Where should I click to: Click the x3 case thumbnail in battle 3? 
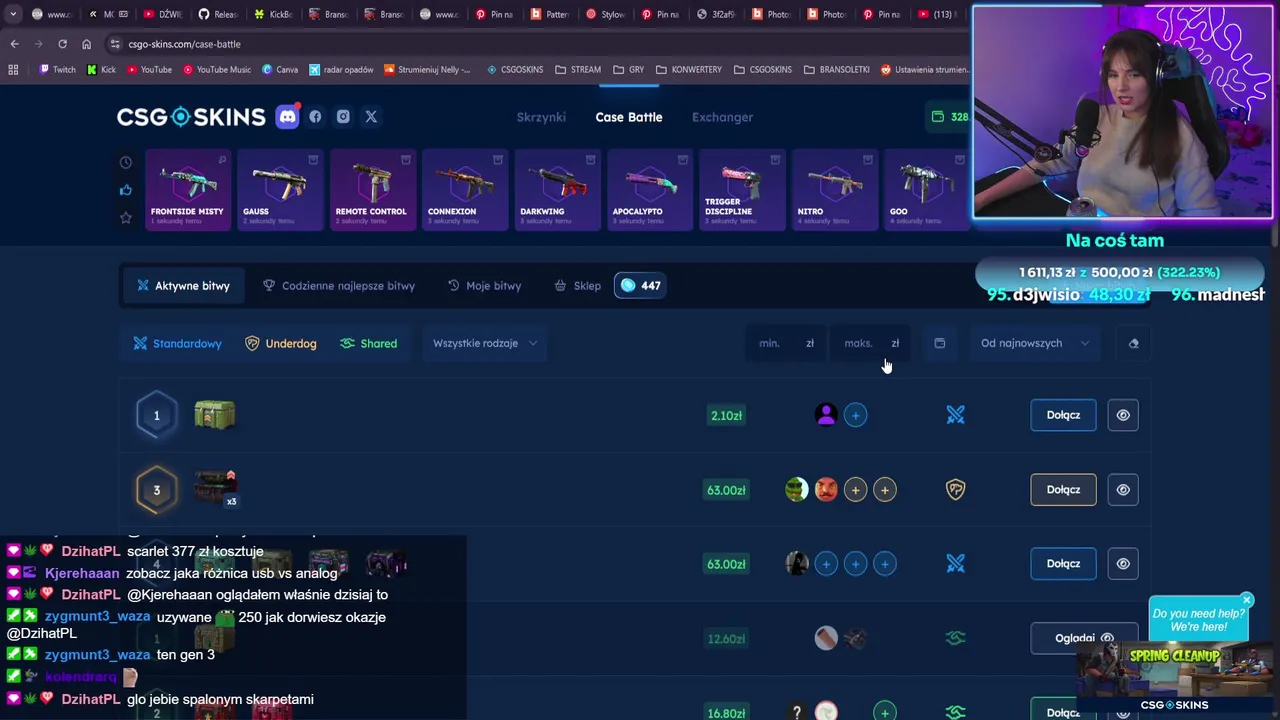(x=215, y=488)
